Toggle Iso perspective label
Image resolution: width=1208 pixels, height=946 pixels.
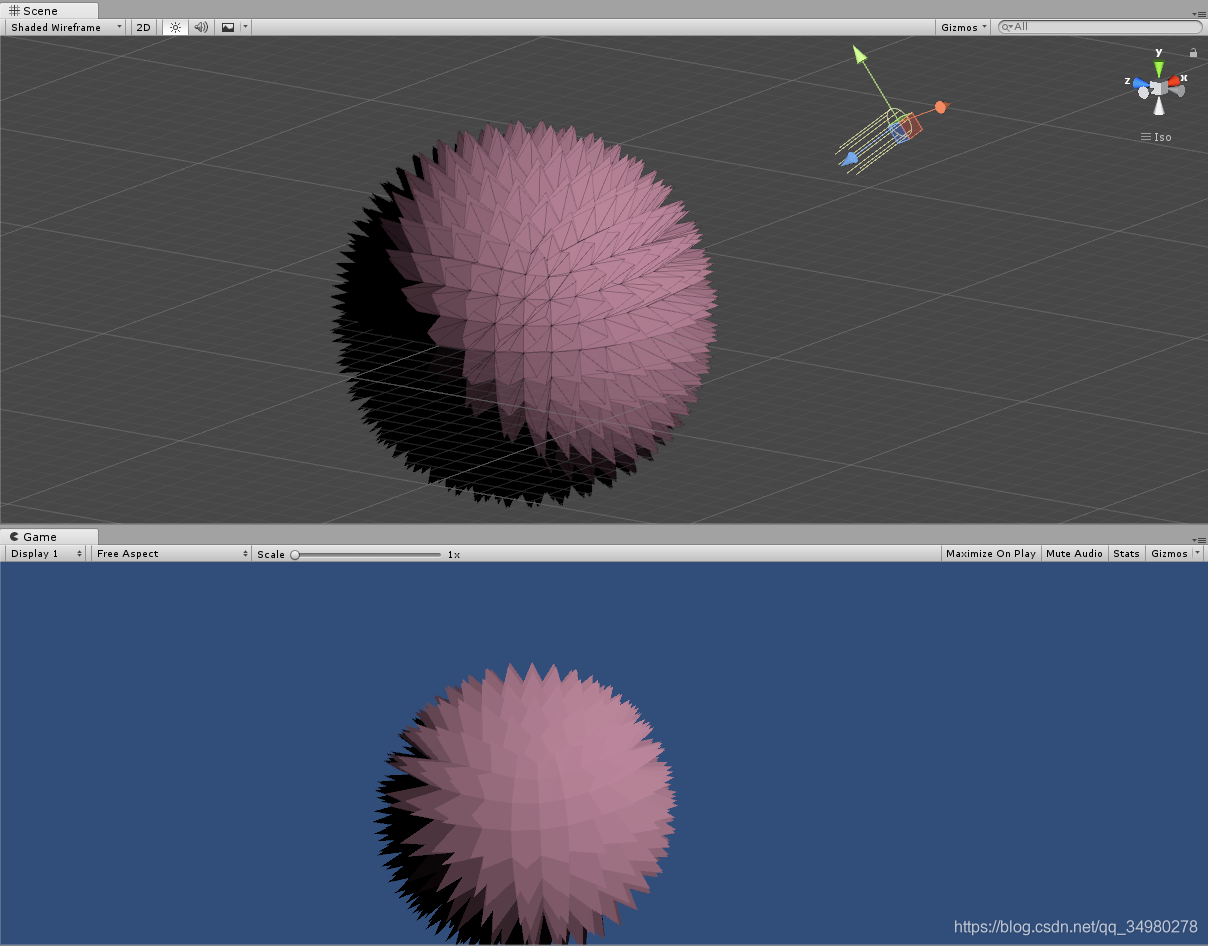click(x=1157, y=137)
